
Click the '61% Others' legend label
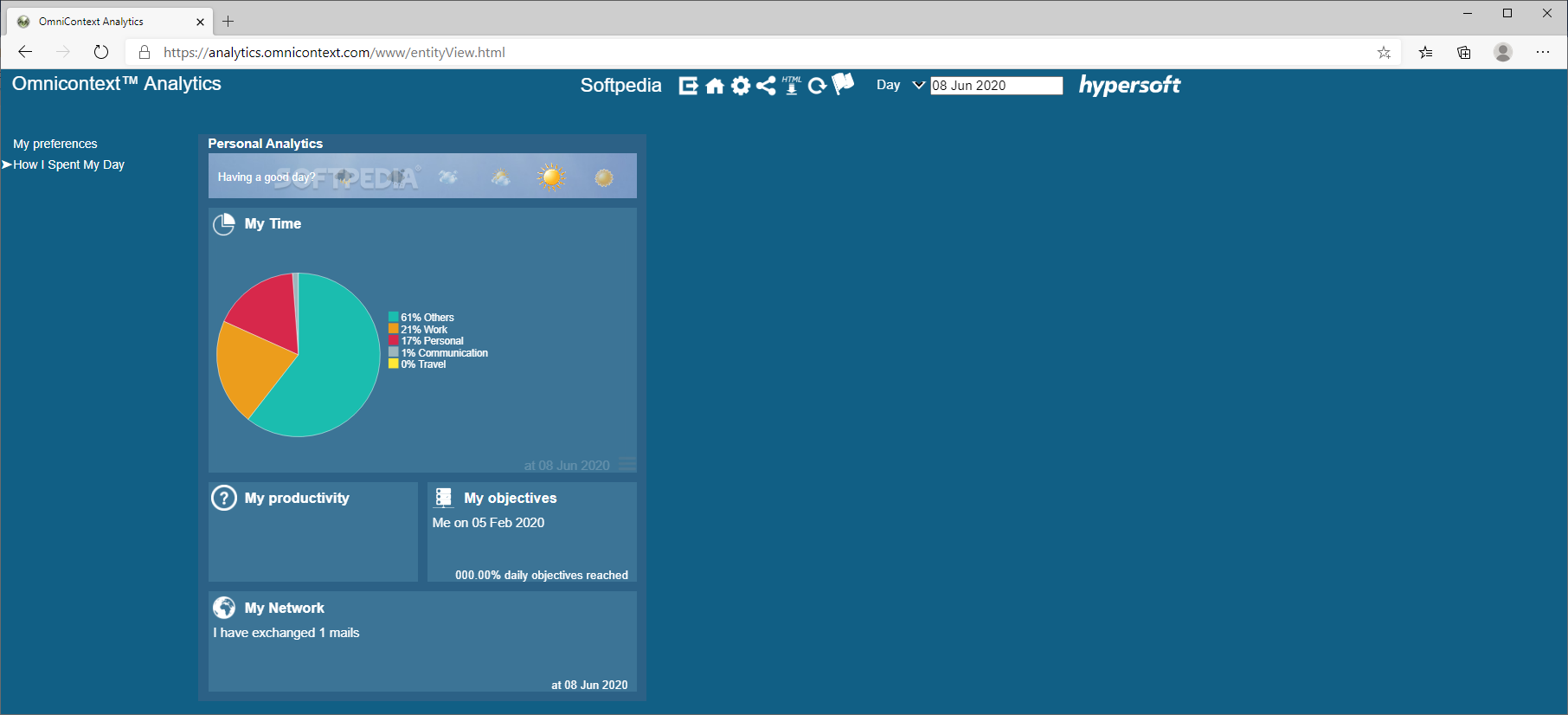click(x=427, y=318)
